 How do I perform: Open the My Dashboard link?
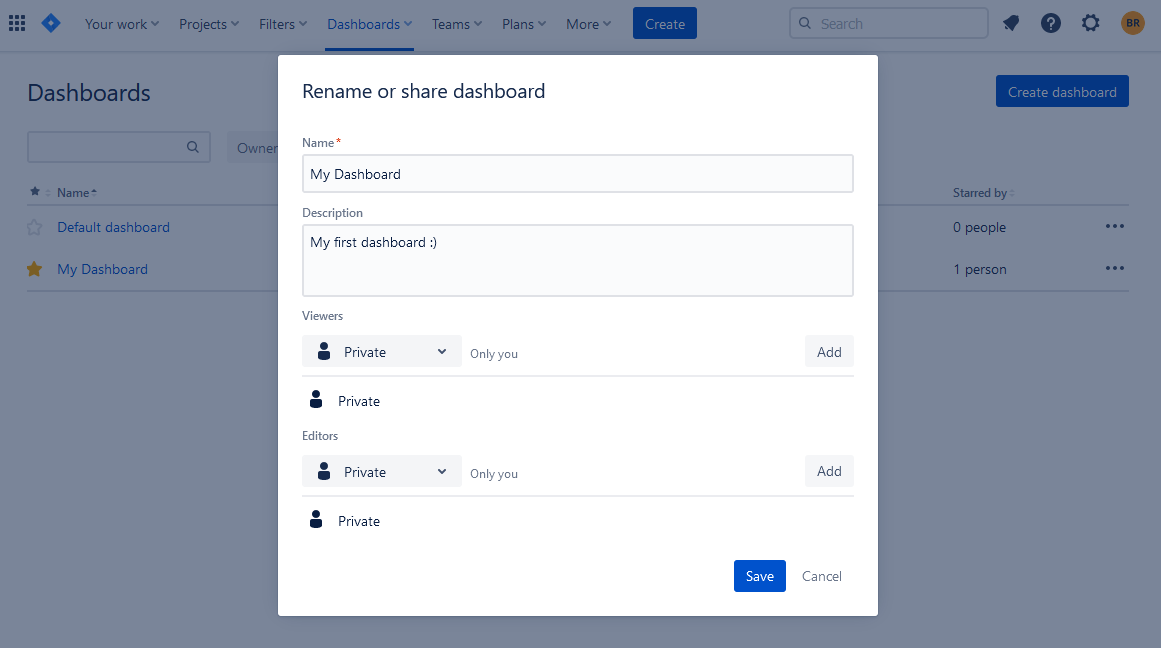point(102,270)
